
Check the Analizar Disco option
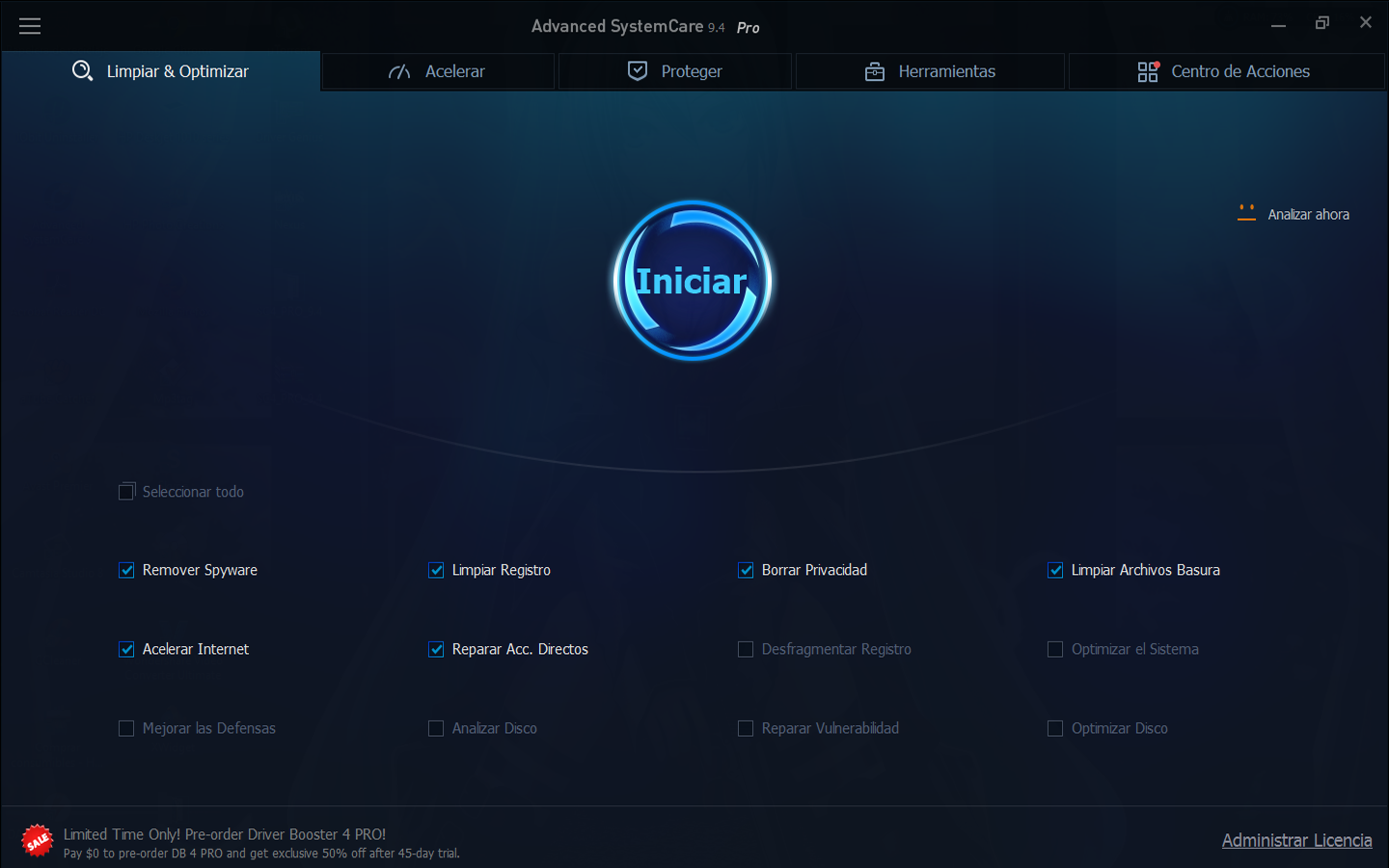pos(436,728)
